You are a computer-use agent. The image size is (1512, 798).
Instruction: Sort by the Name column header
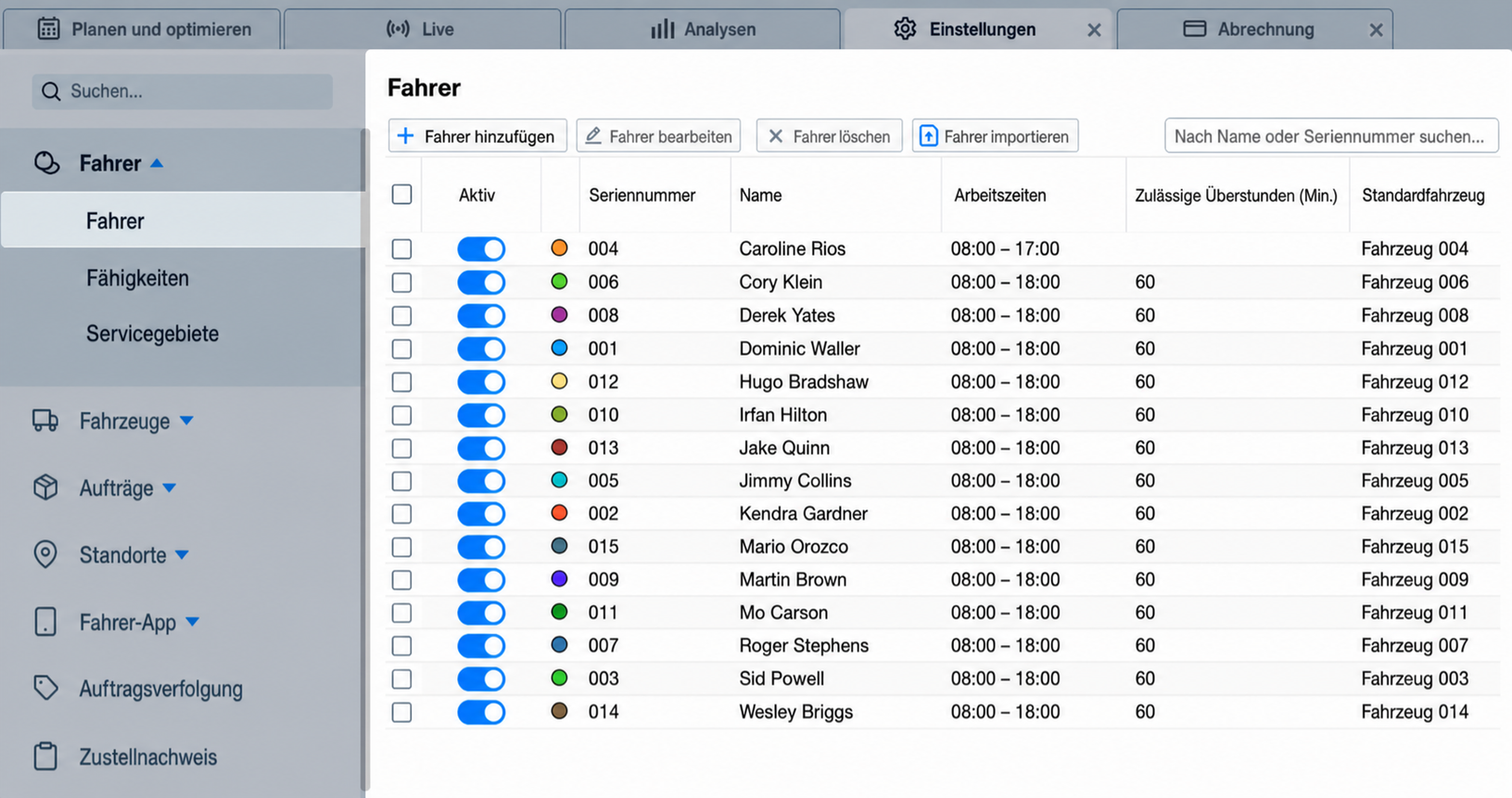[x=760, y=196]
